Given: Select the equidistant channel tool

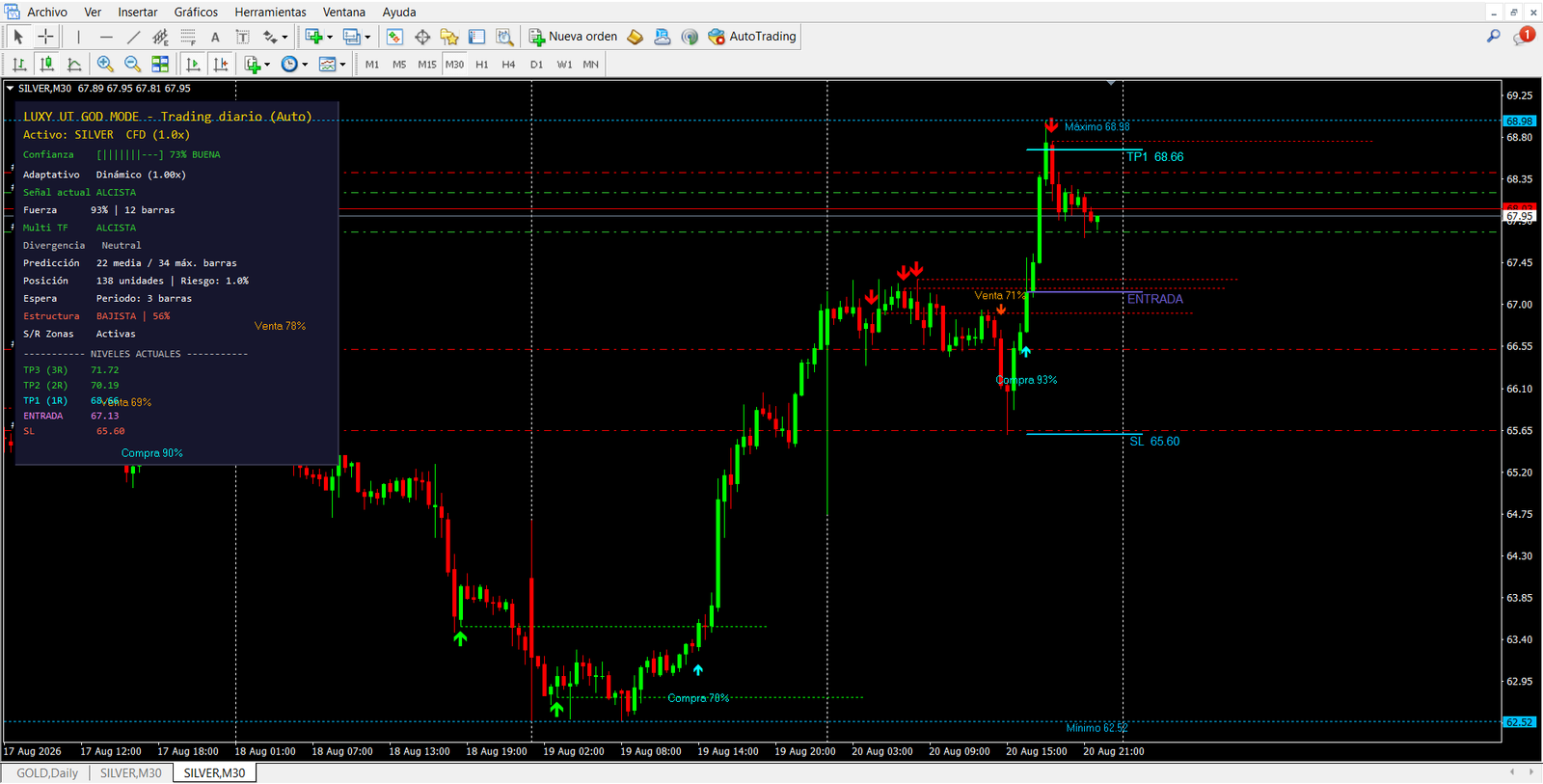Looking at the screenshot, I should (160, 37).
